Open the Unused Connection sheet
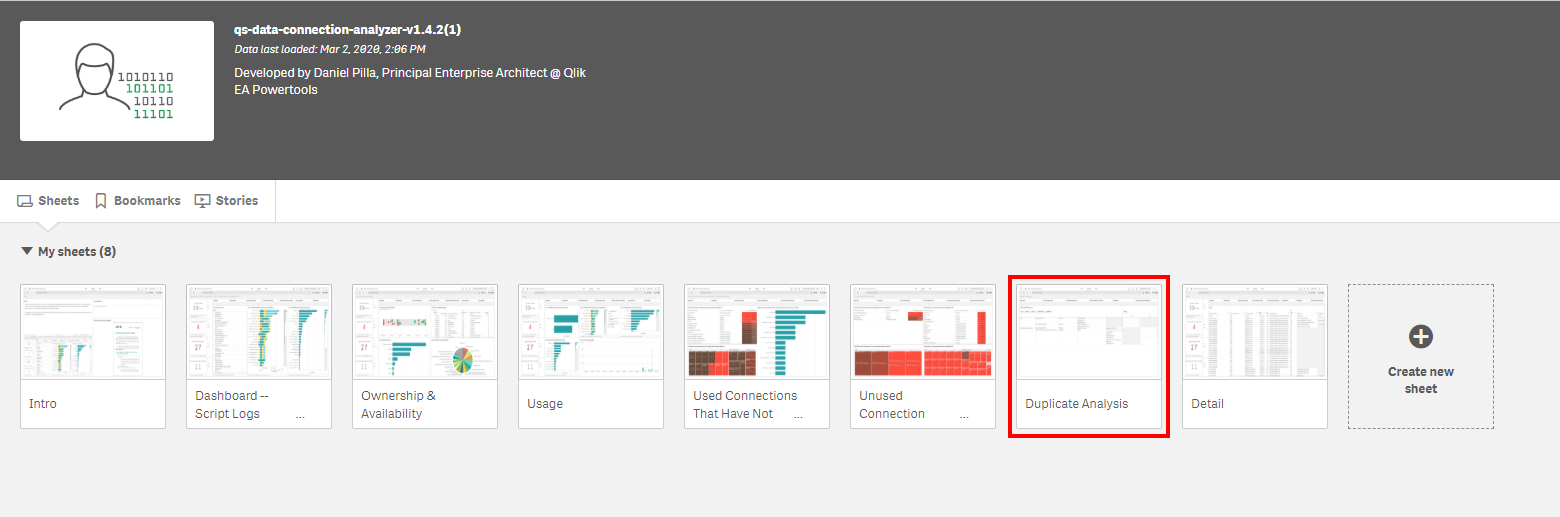Viewport: 1560px width, 517px height. pos(923,333)
